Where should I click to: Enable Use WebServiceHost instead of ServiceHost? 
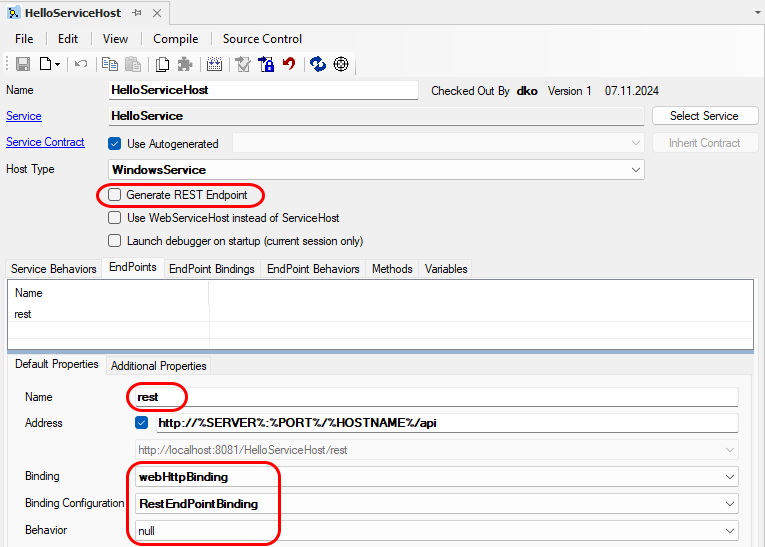click(x=115, y=218)
